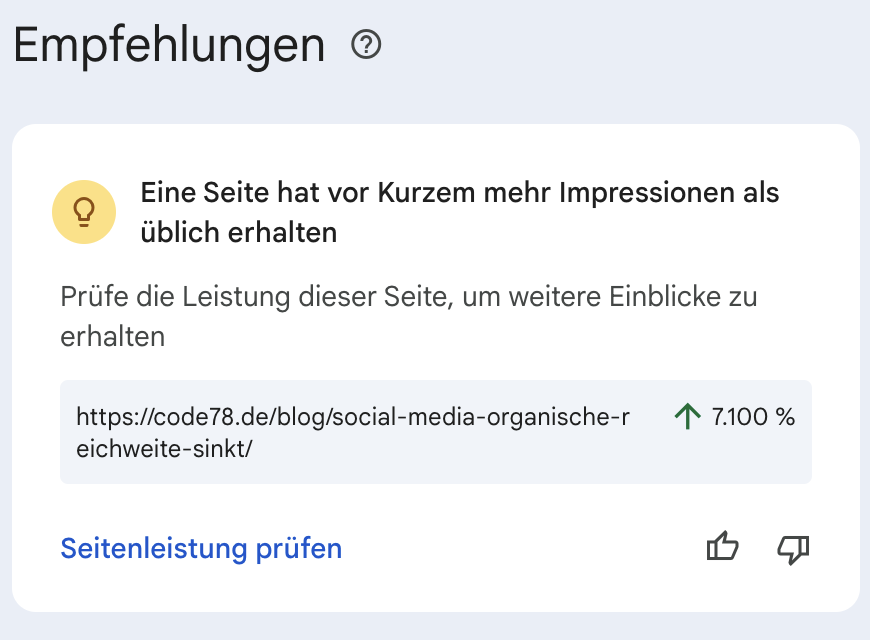Click the circular yellow badge around the lightbulb
The height and width of the screenshot is (640, 870).
coord(84,212)
